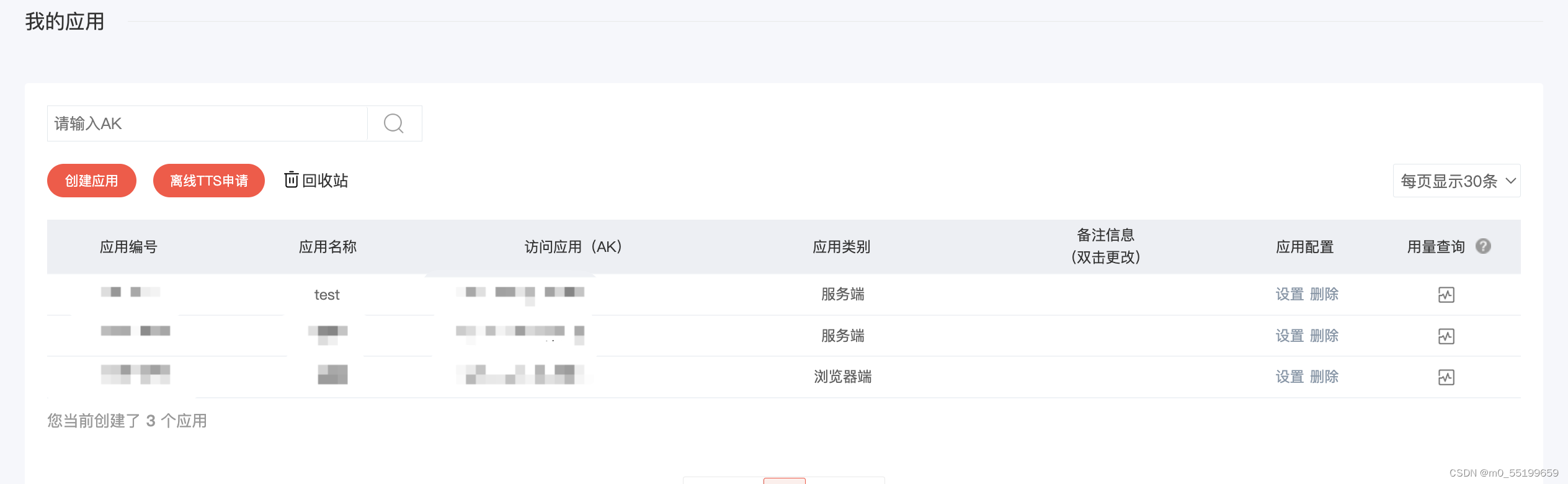
Task: Click the app name test in the table
Action: 326,294
